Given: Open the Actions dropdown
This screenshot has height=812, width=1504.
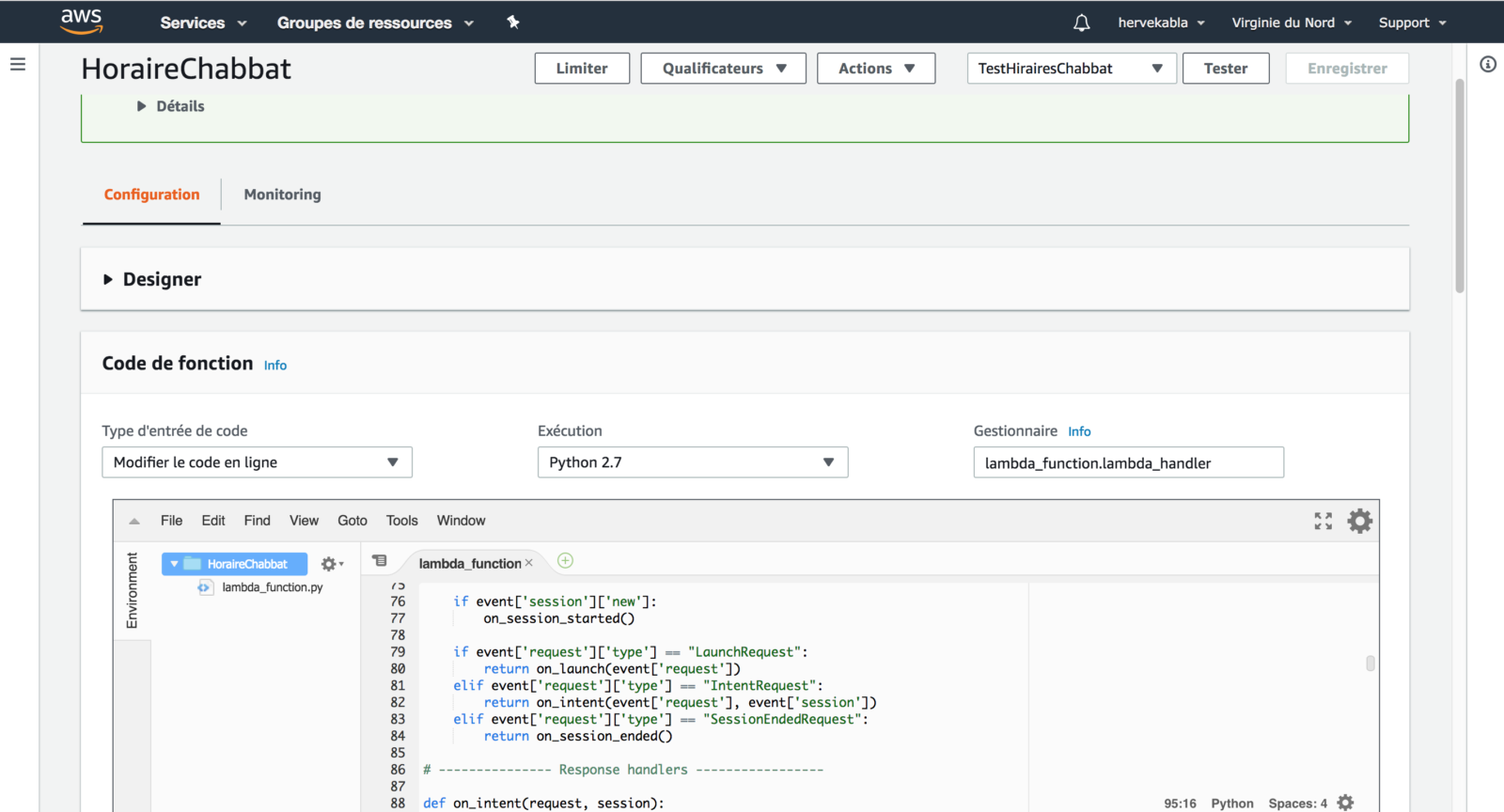Looking at the screenshot, I should tap(876, 69).
